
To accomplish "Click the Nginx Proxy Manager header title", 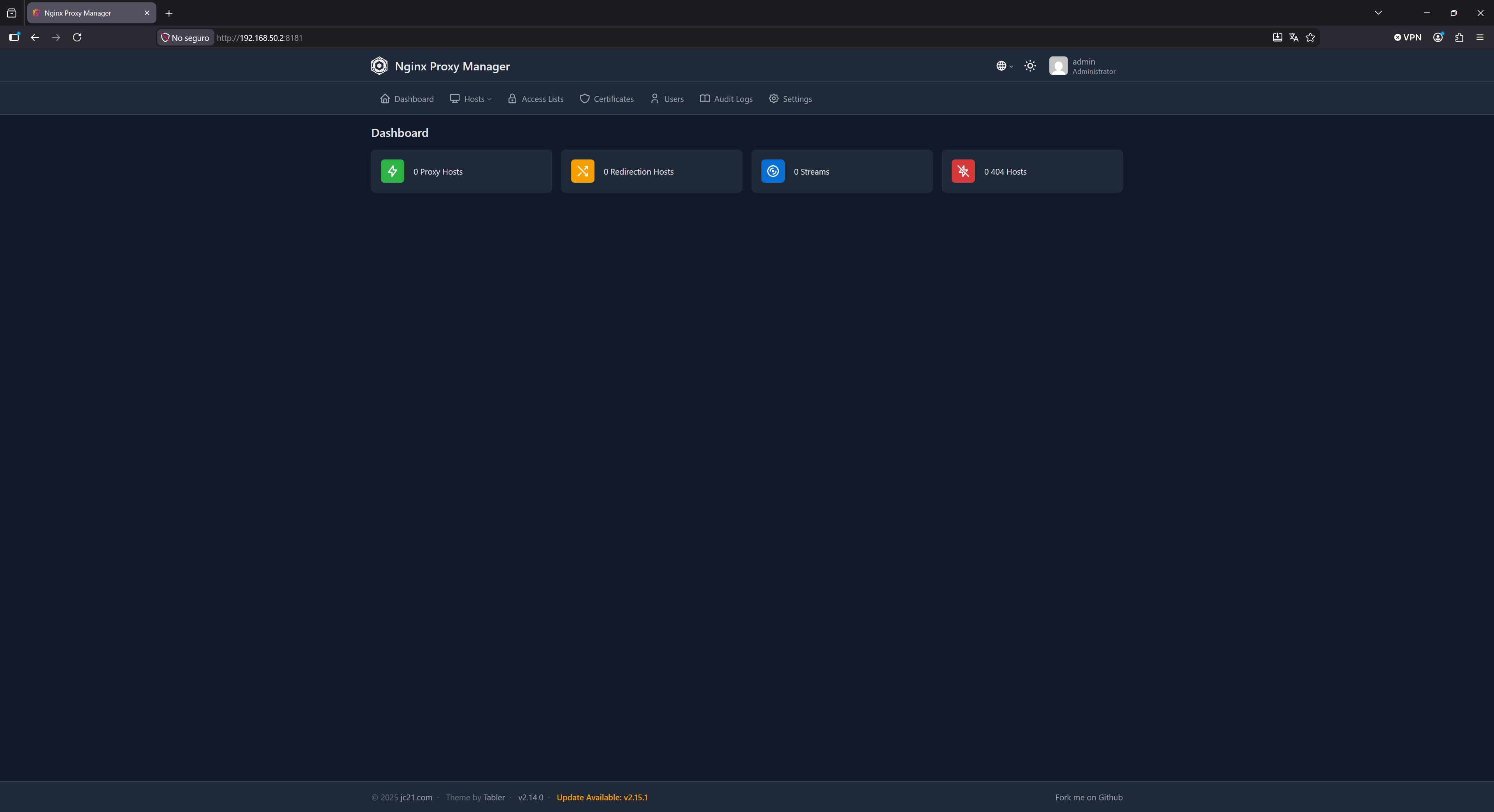I will pyautogui.click(x=452, y=66).
